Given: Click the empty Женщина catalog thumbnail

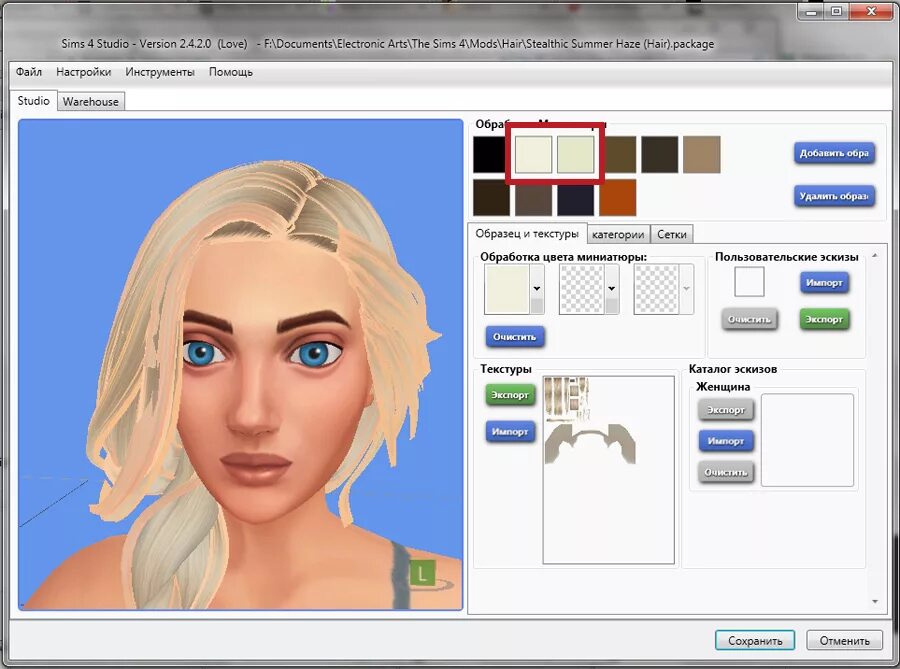Looking at the screenshot, I should point(807,440).
